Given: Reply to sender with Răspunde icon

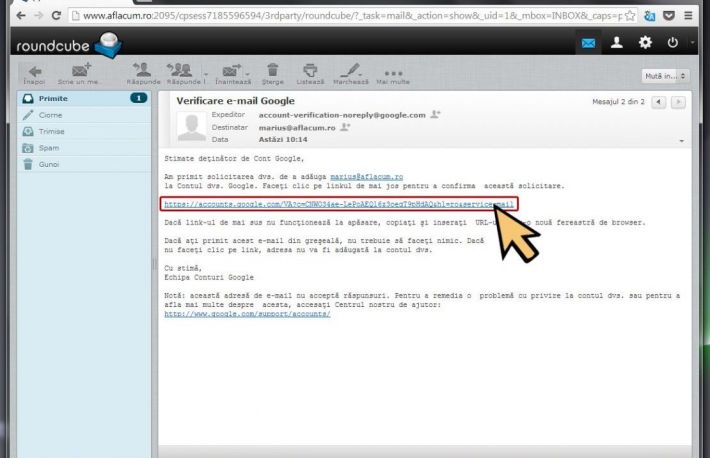Looking at the screenshot, I should pos(143,73).
